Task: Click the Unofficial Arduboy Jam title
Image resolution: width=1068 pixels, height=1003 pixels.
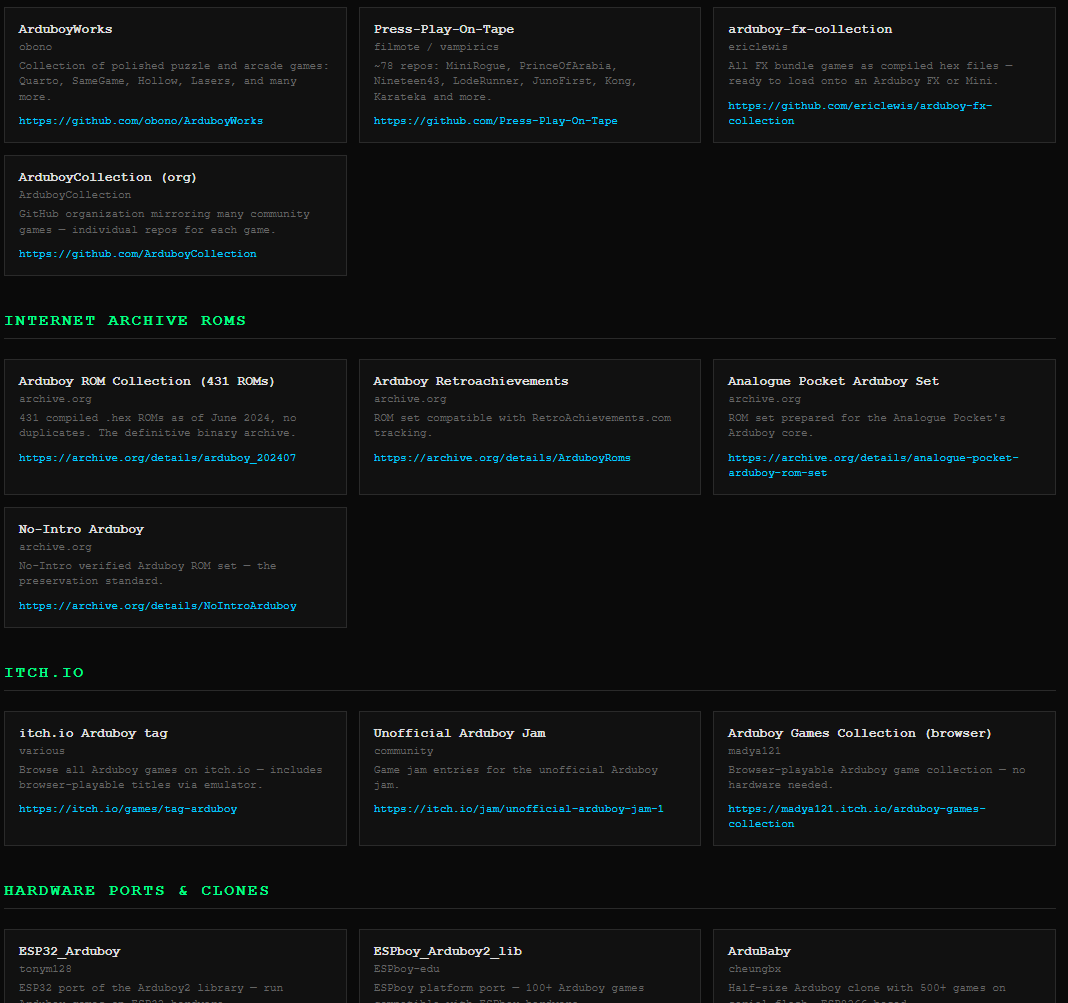Action: (459, 733)
